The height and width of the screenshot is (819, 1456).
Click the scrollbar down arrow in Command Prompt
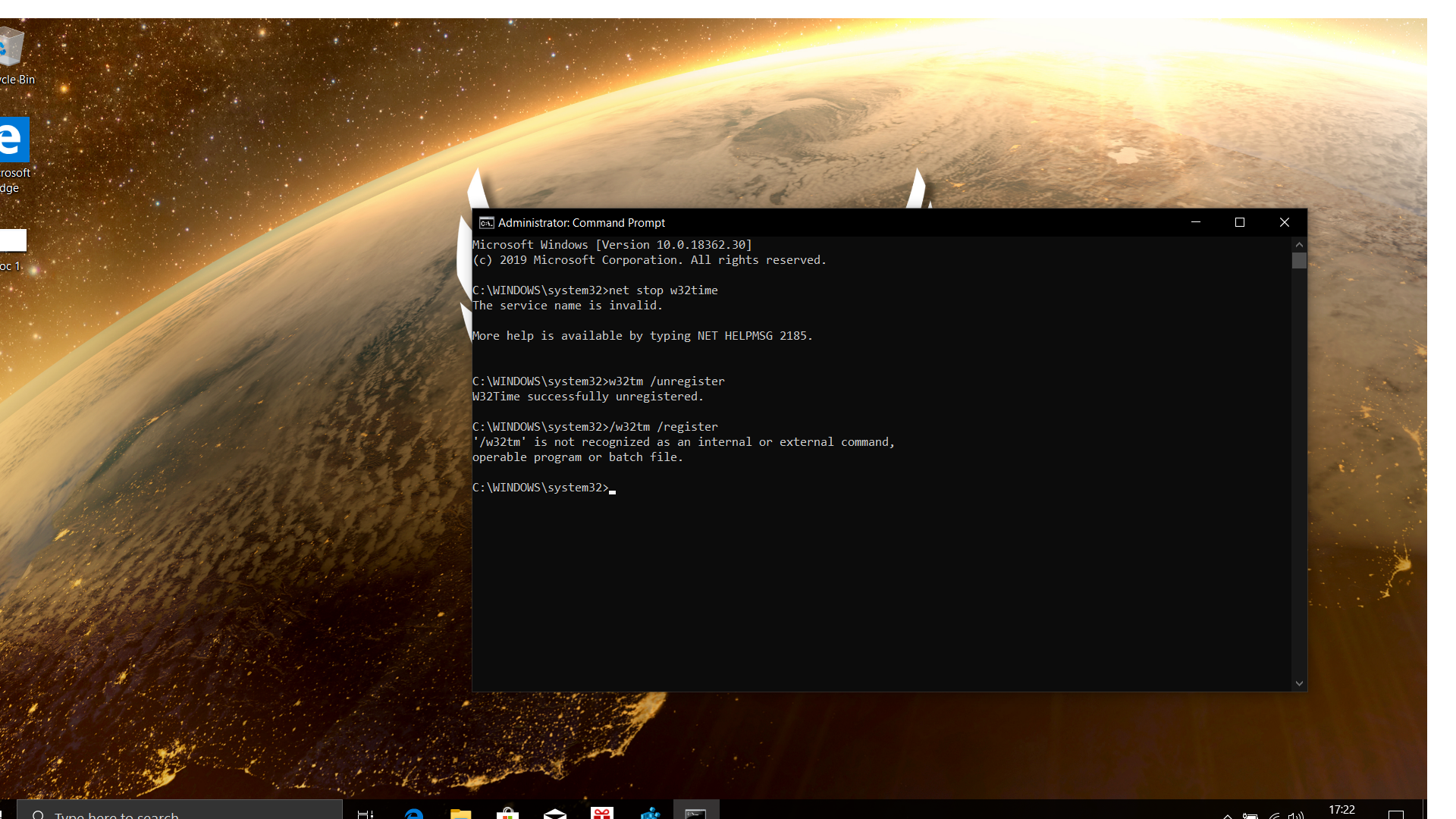pos(1299,683)
